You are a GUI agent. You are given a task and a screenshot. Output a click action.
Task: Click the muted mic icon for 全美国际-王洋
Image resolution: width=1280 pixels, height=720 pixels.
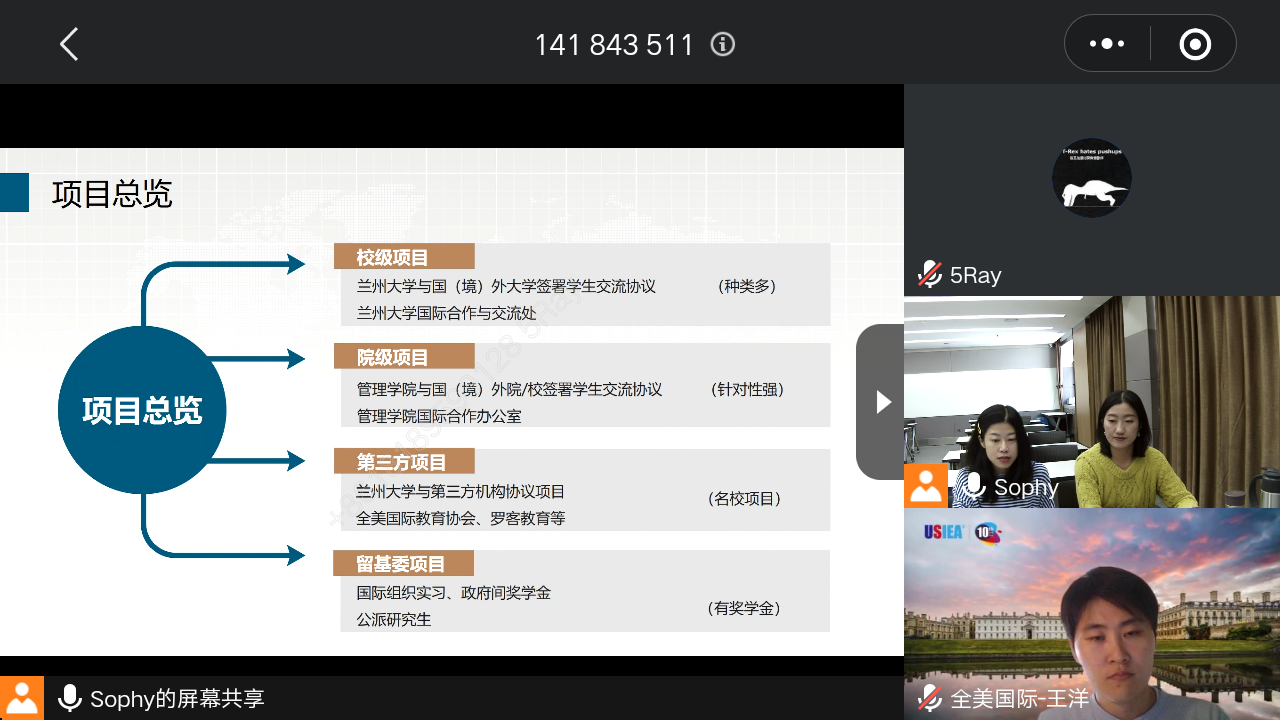(930, 698)
